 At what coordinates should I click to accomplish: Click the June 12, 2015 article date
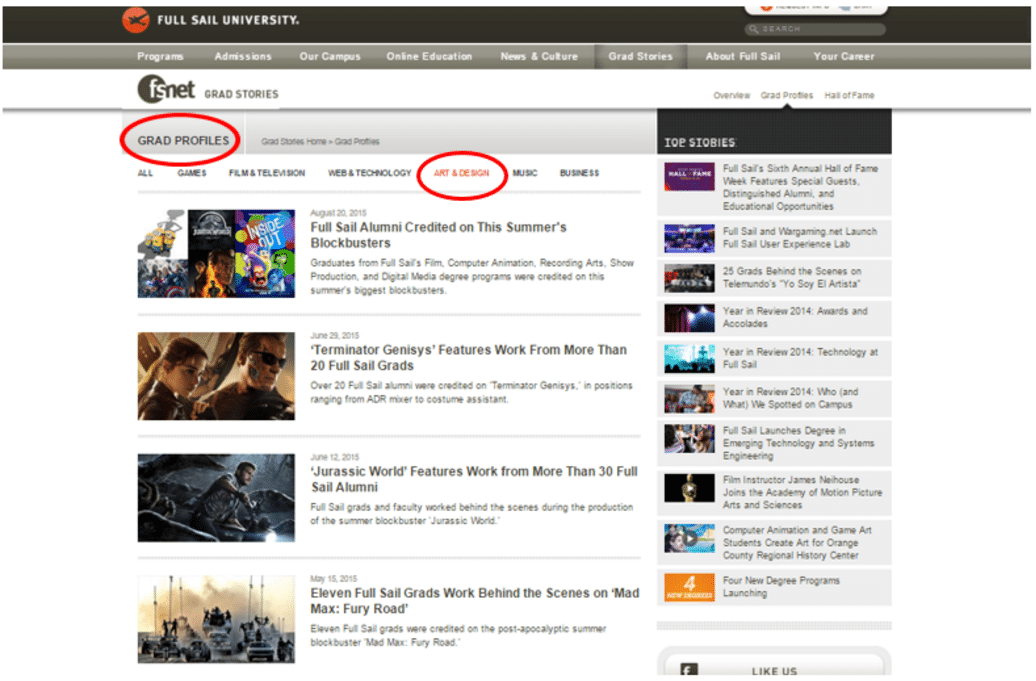point(335,457)
